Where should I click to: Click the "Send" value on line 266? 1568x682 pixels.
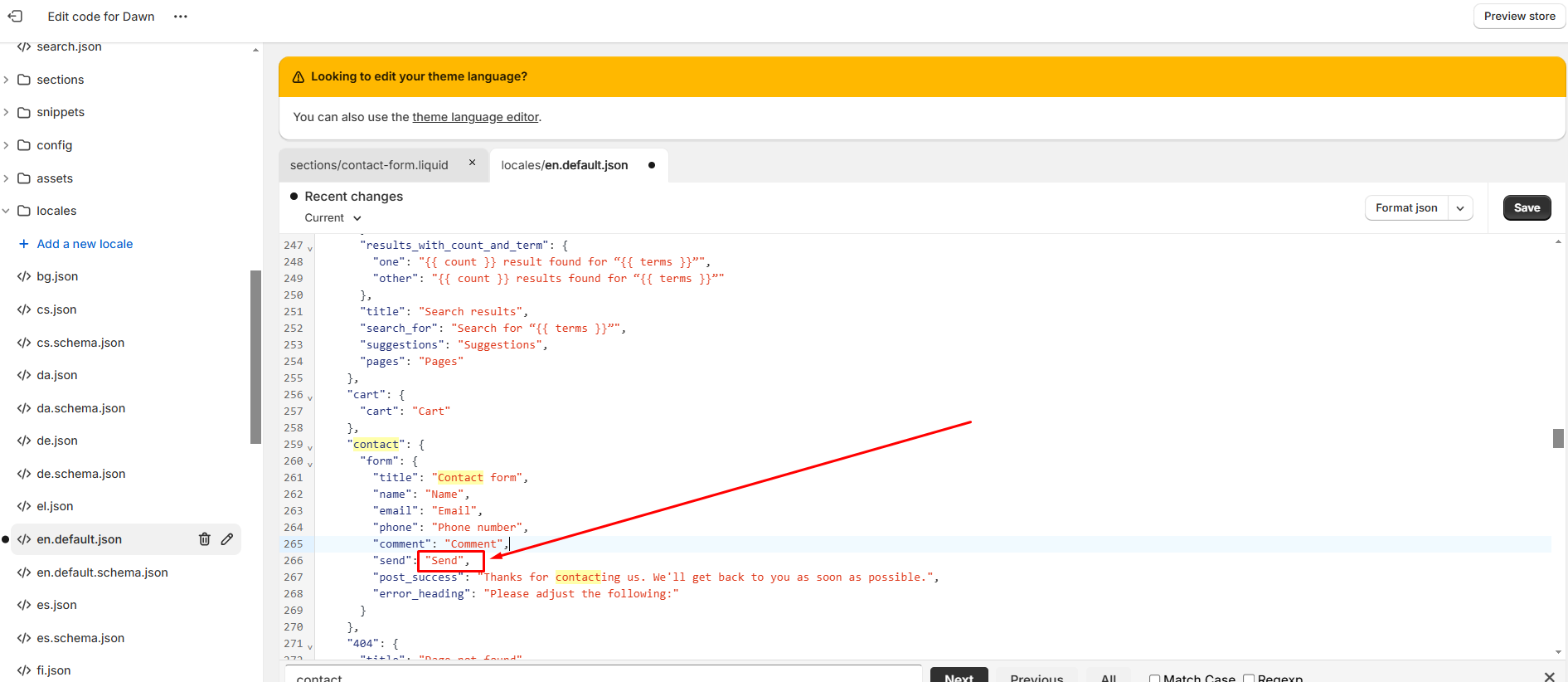coord(444,561)
